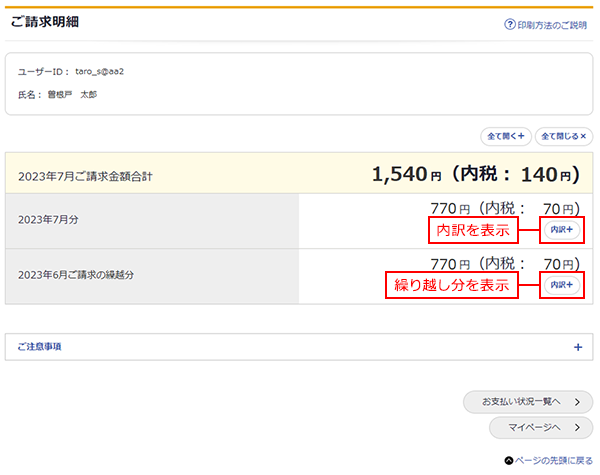Click the plus icon on ご注意事項 row
This screenshot has width=600, height=475.
(x=577, y=347)
